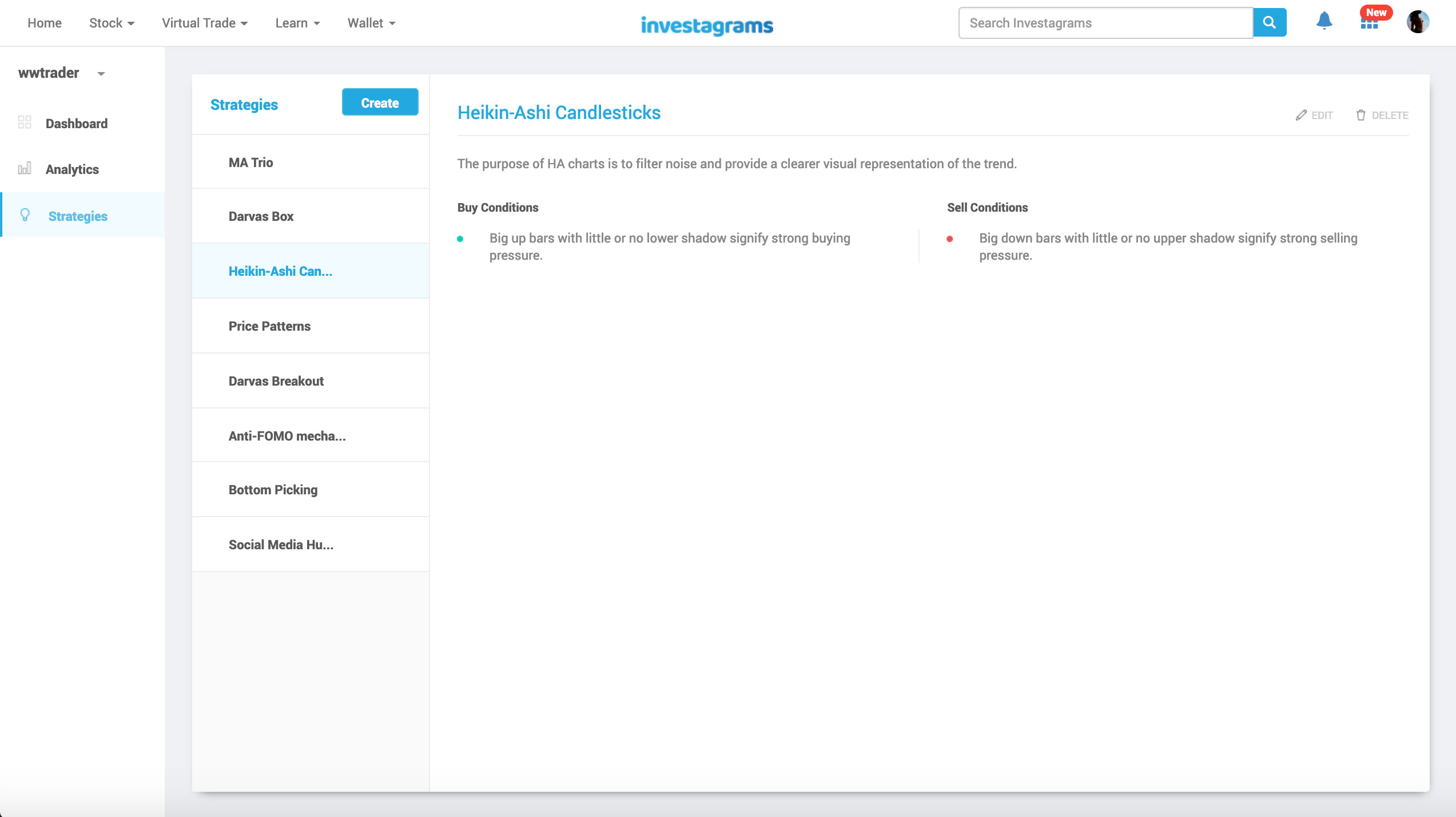Open the user profile avatar
Viewport: 1456px width, 817px height.
(x=1418, y=22)
